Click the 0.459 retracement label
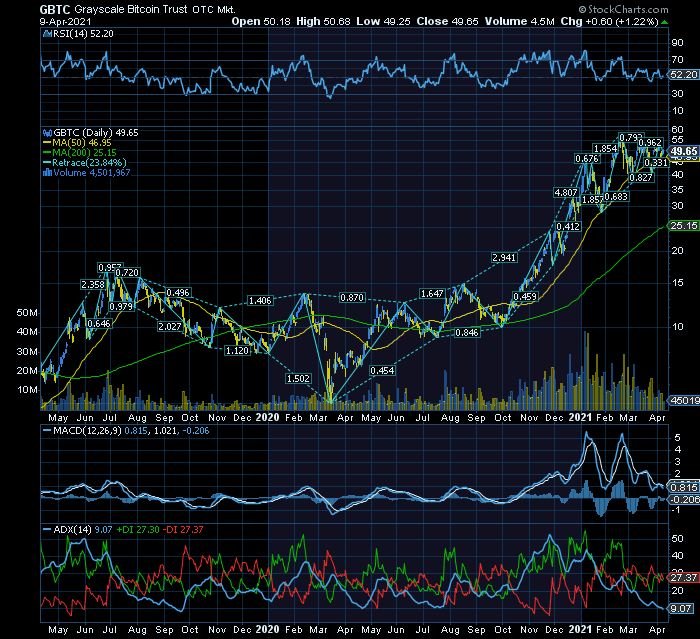This screenshot has height=639, width=700. point(525,297)
